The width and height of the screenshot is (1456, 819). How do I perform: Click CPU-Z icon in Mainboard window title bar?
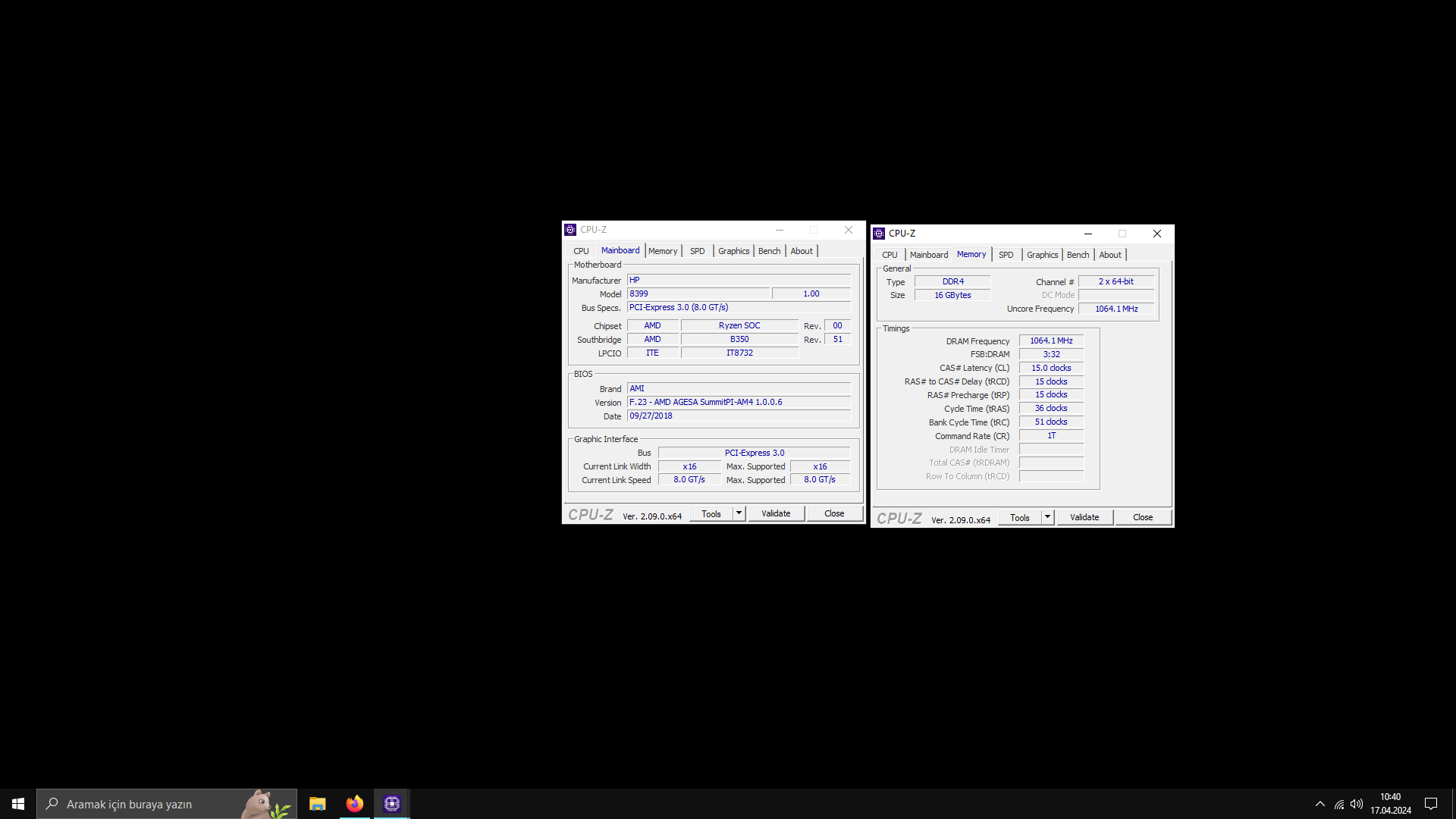(x=570, y=230)
